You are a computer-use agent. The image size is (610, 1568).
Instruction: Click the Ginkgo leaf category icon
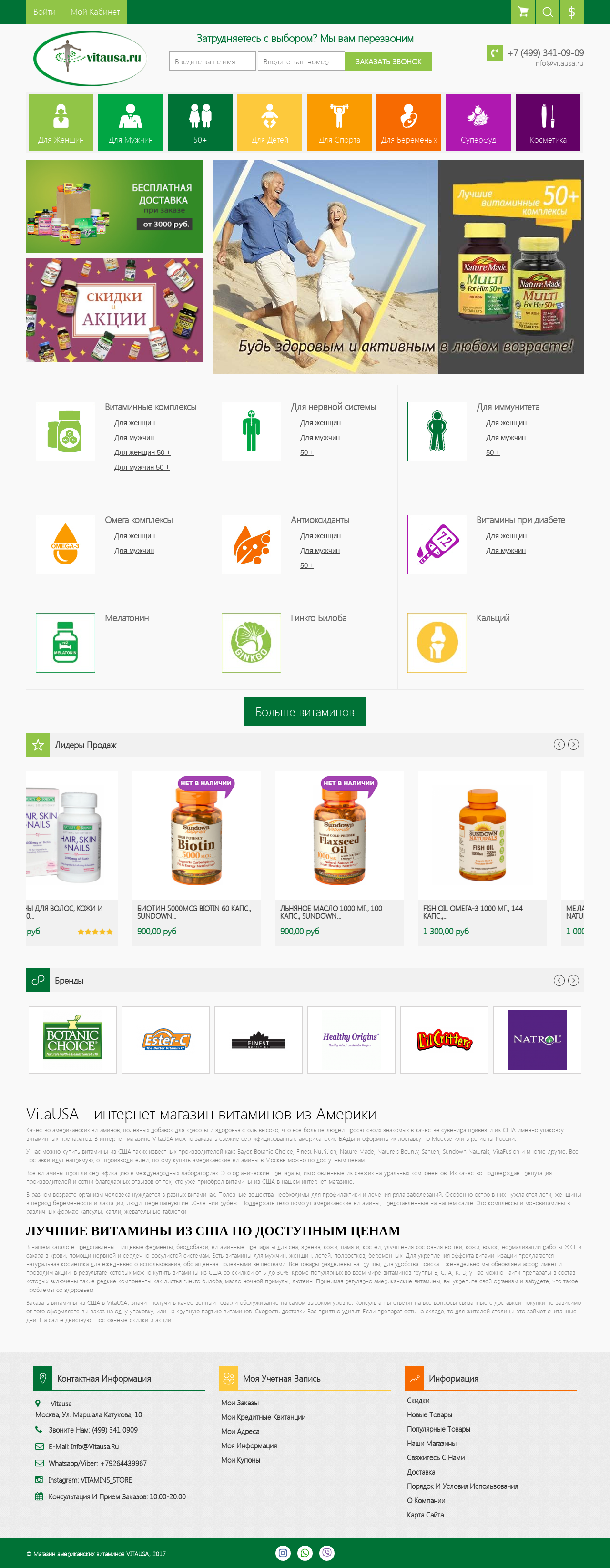pos(251,642)
